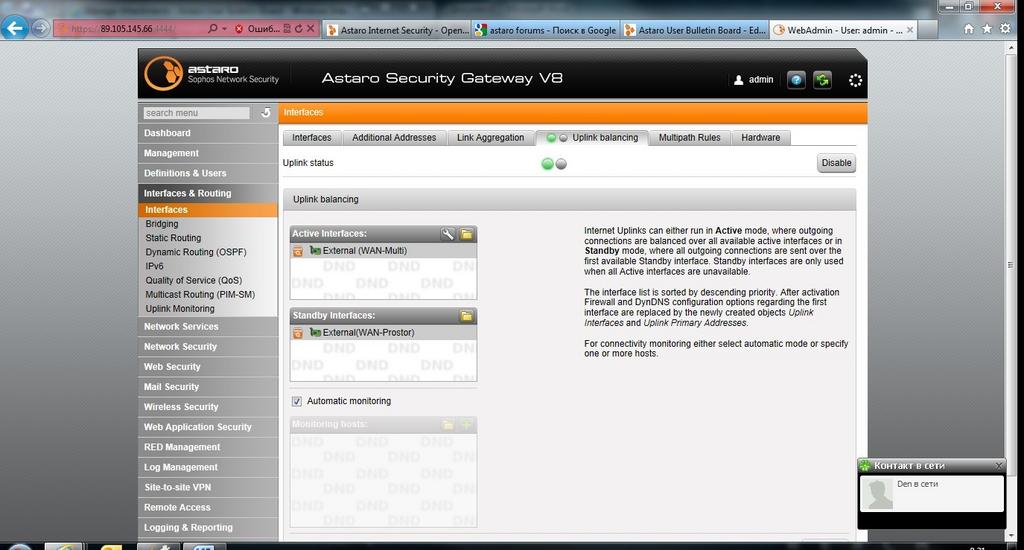Remove External (WAN-Multi) via its orange trash icon

pos(298,251)
